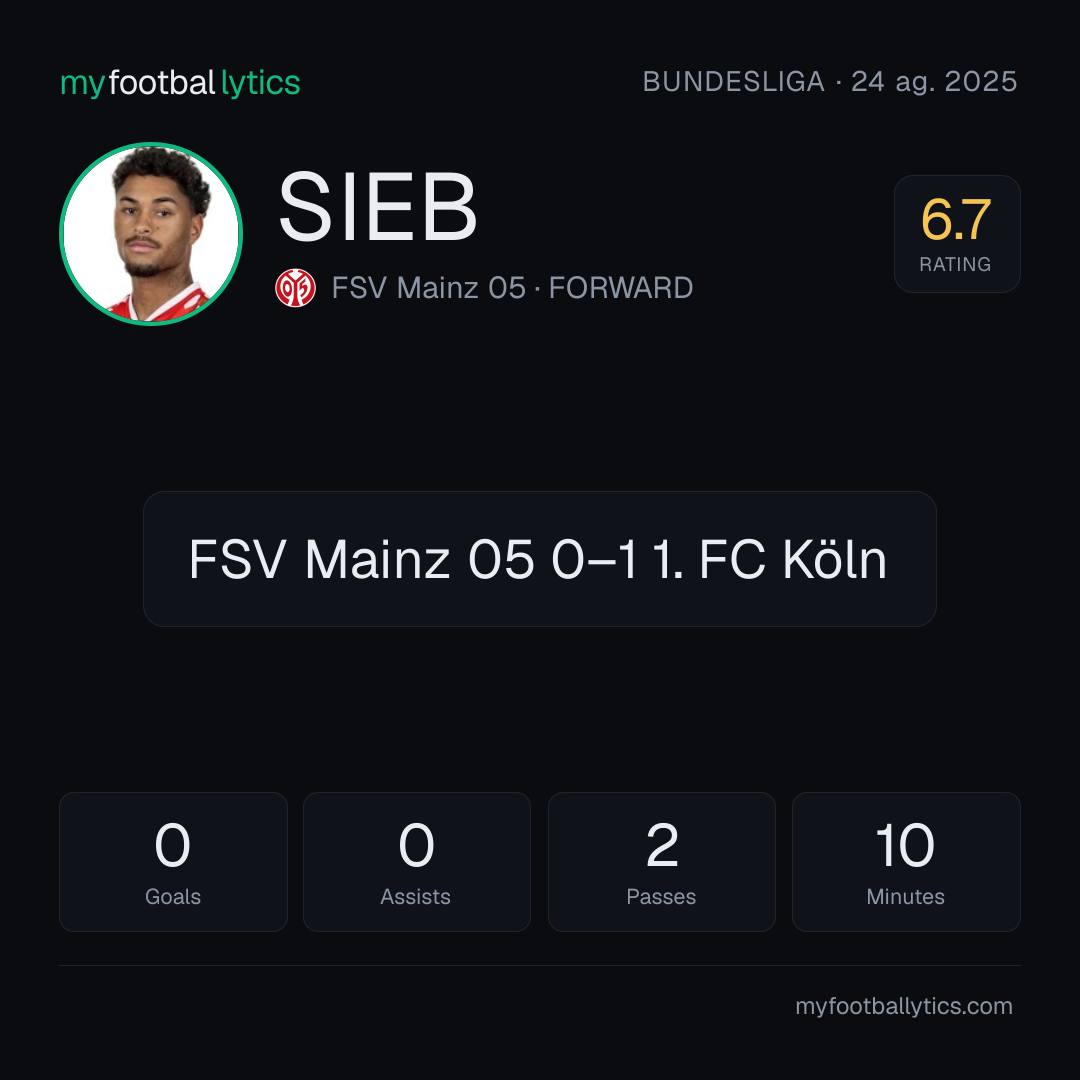1080x1080 pixels.
Task: Click the Goals stat card
Action: pos(173,862)
